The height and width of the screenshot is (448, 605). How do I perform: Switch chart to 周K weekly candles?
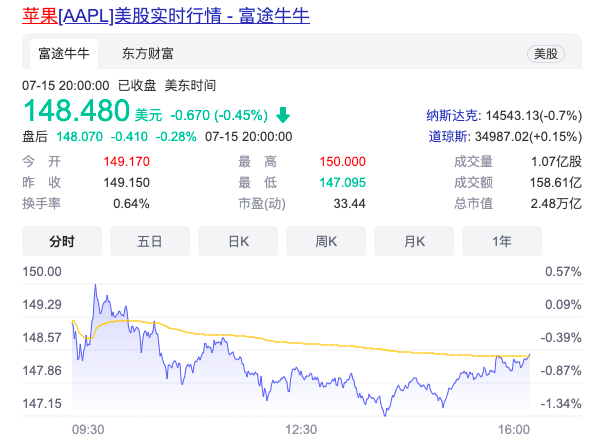click(326, 241)
